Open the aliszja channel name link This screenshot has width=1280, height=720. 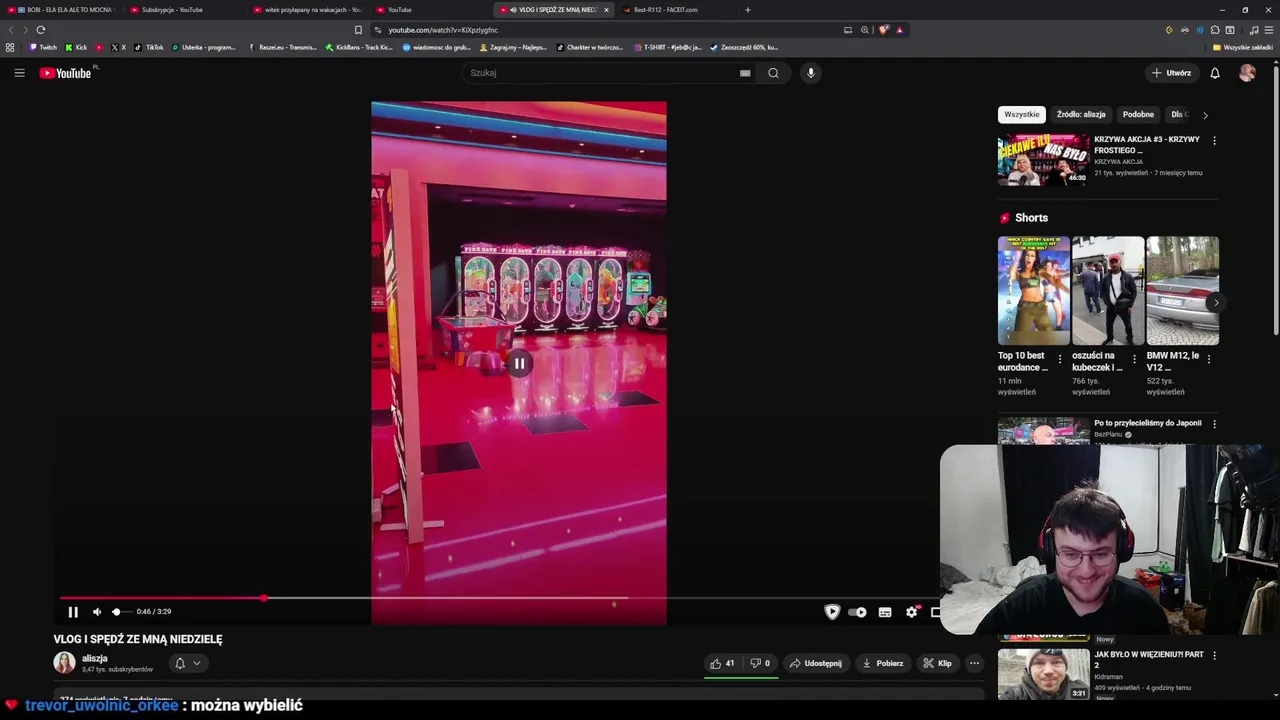click(x=95, y=658)
